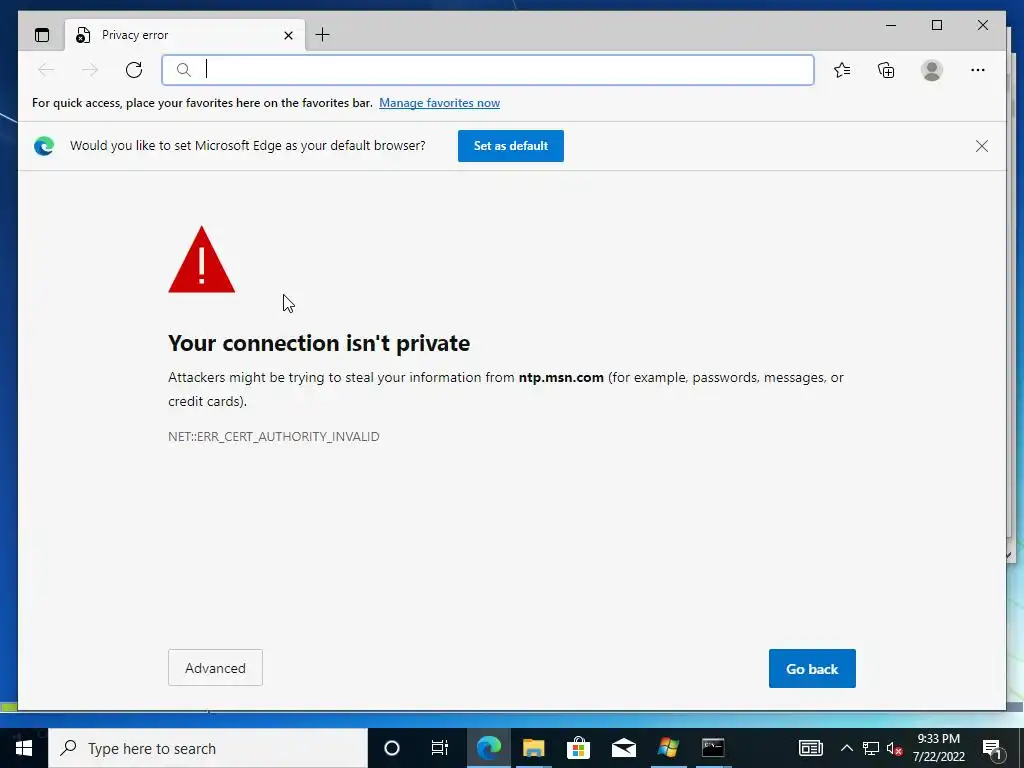Open Mail app from taskbar

tap(624, 748)
